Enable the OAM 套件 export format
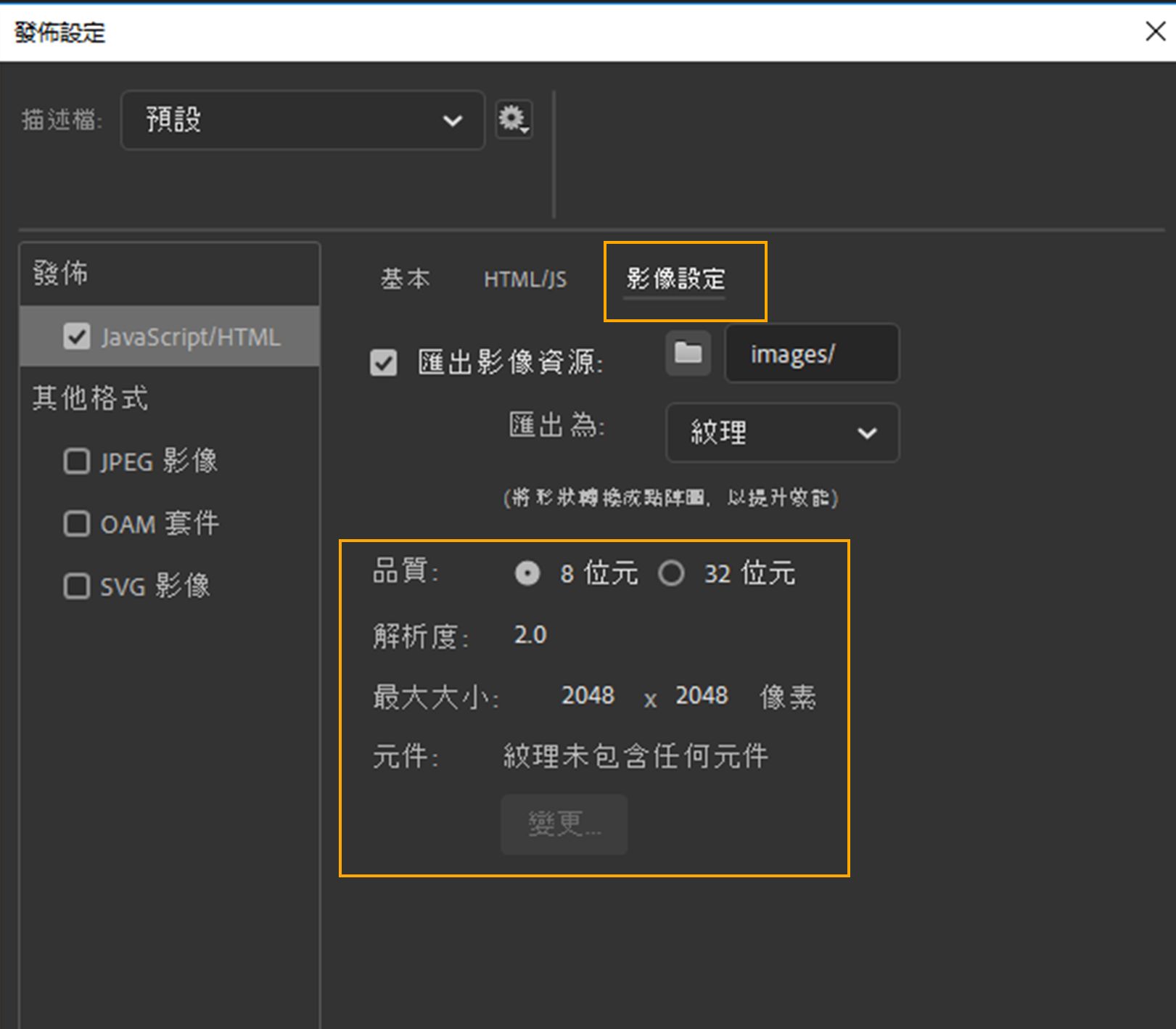 coord(76,523)
